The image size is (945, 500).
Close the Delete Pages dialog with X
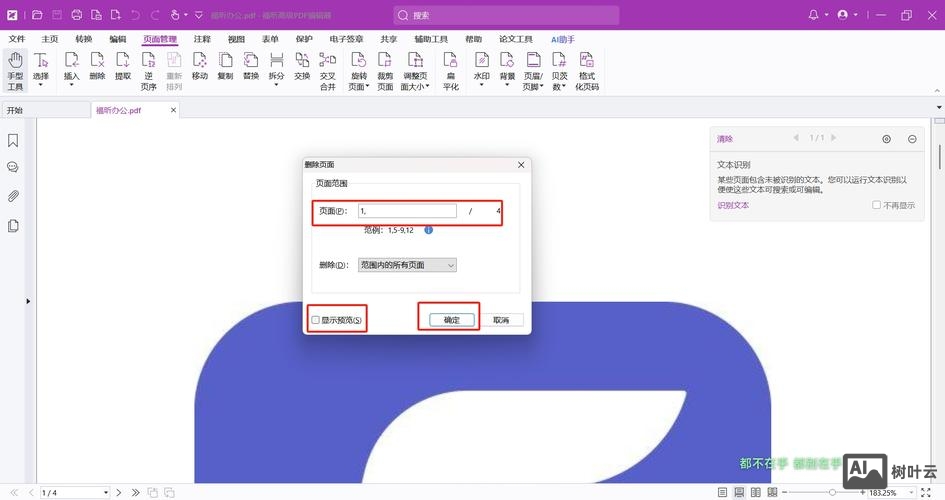521,164
